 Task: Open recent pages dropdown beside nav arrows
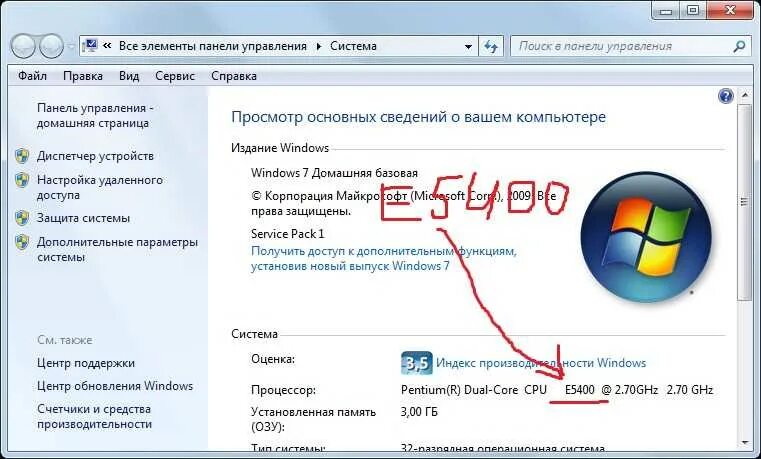pos(71,47)
